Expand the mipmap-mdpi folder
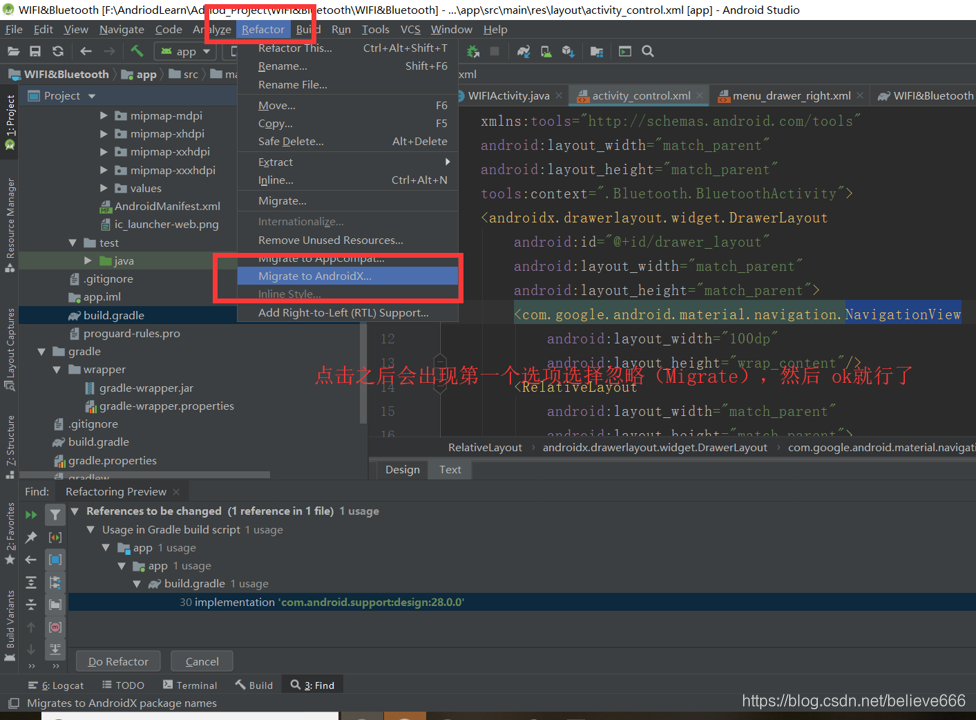The image size is (976, 720). pyautogui.click(x=103, y=116)
